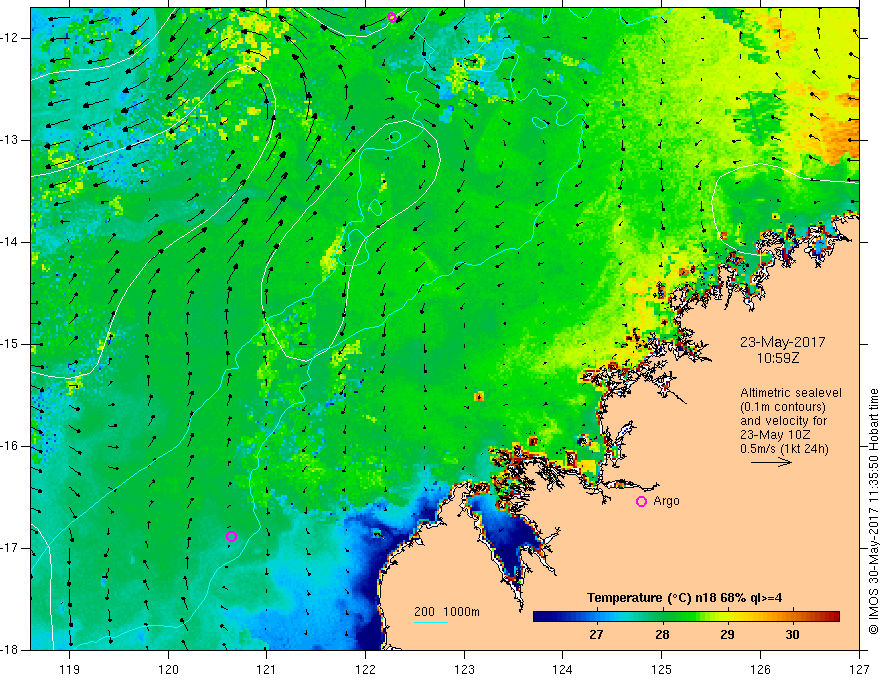Click the magenta Argo float circle near longitude 120.6
The height and width of the screenshot is (680, 880).
pos(231,536)
